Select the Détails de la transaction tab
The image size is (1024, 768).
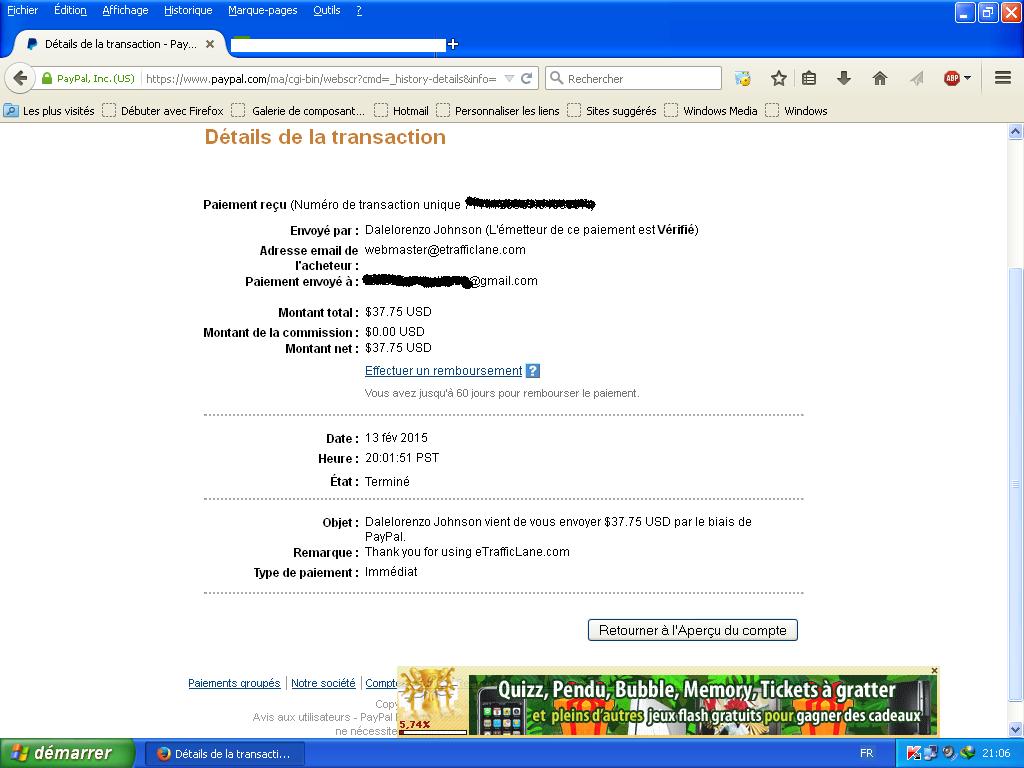tap(120, 44)
